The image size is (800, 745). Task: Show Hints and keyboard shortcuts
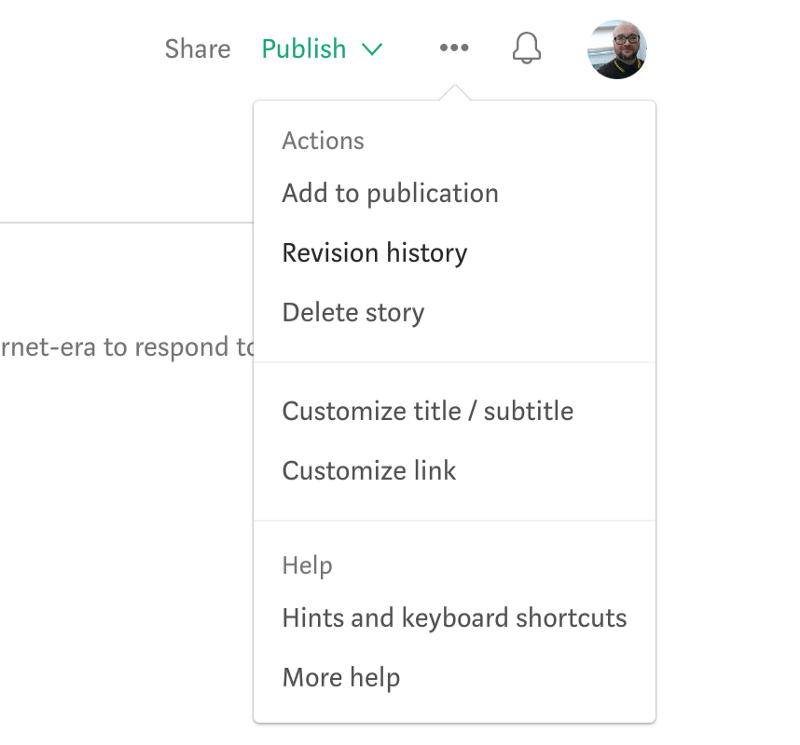[454, 618]
